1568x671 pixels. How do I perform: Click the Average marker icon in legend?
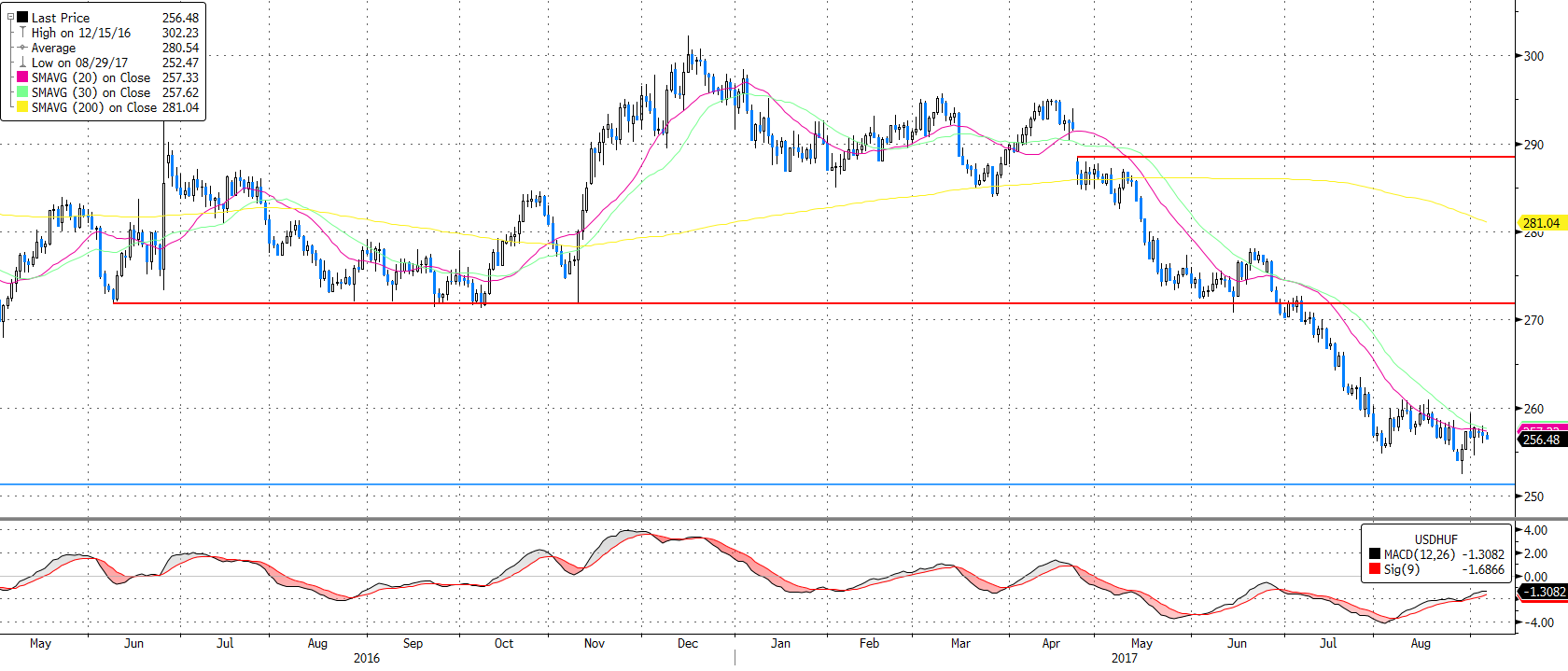tap(22, 48)
